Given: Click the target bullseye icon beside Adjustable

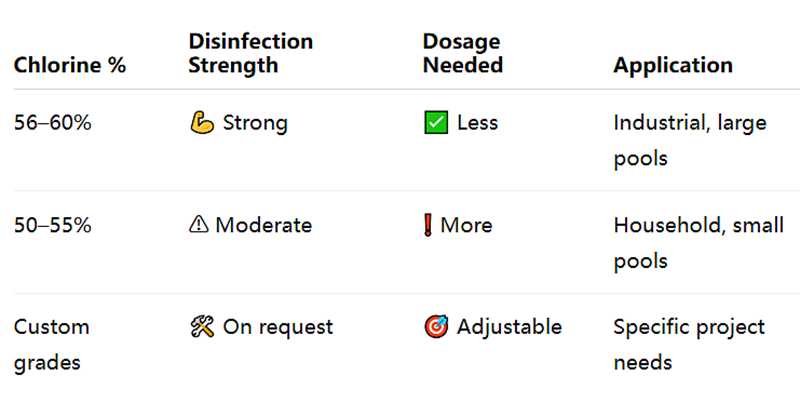Looking at the screenshot, I should [x=436, y=327].
